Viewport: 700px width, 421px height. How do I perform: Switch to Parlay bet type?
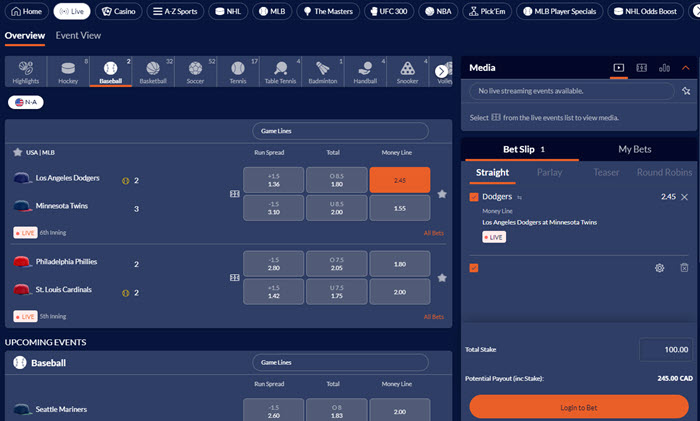click(x=550, y=172)
